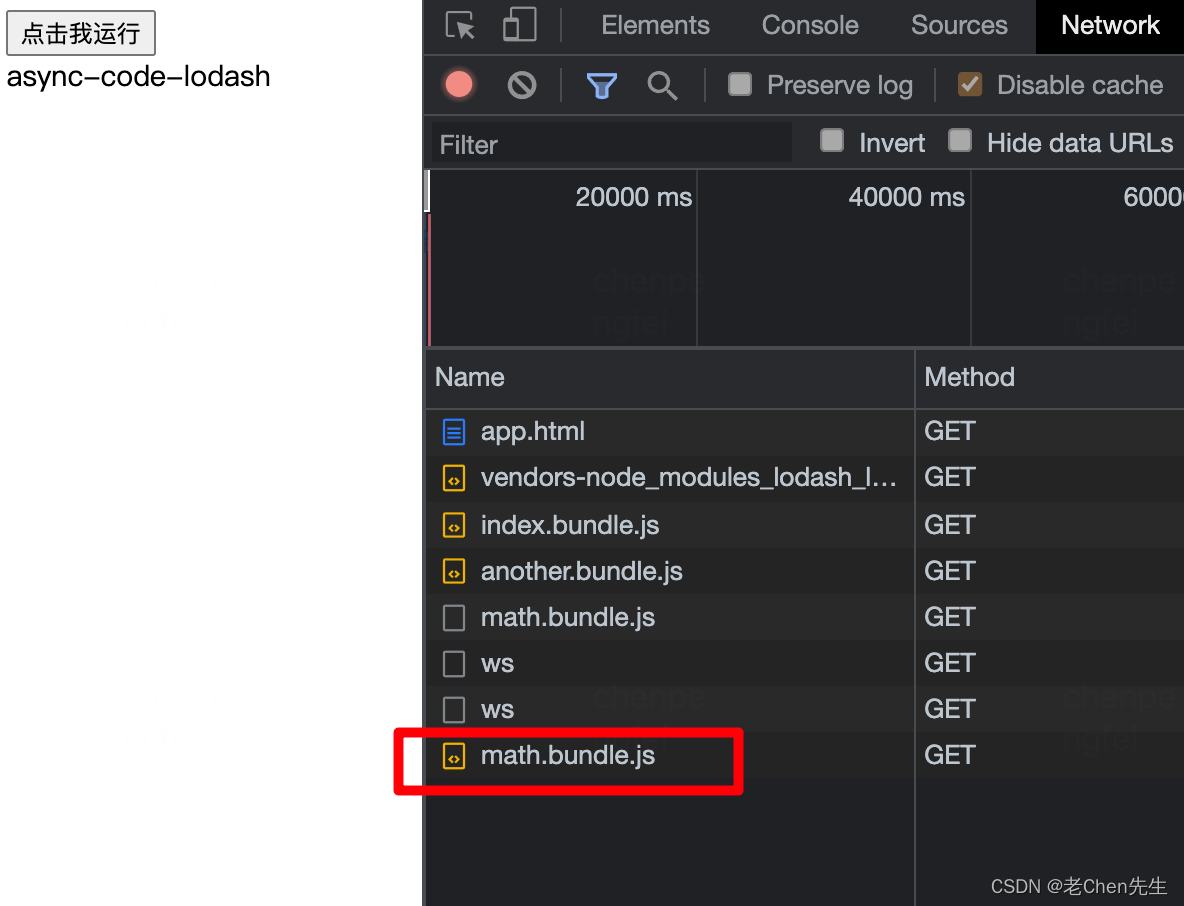Screen dimensions: 1184x906
Task: Activate the inspect element picker icon
Action: (x=460, y=25)
